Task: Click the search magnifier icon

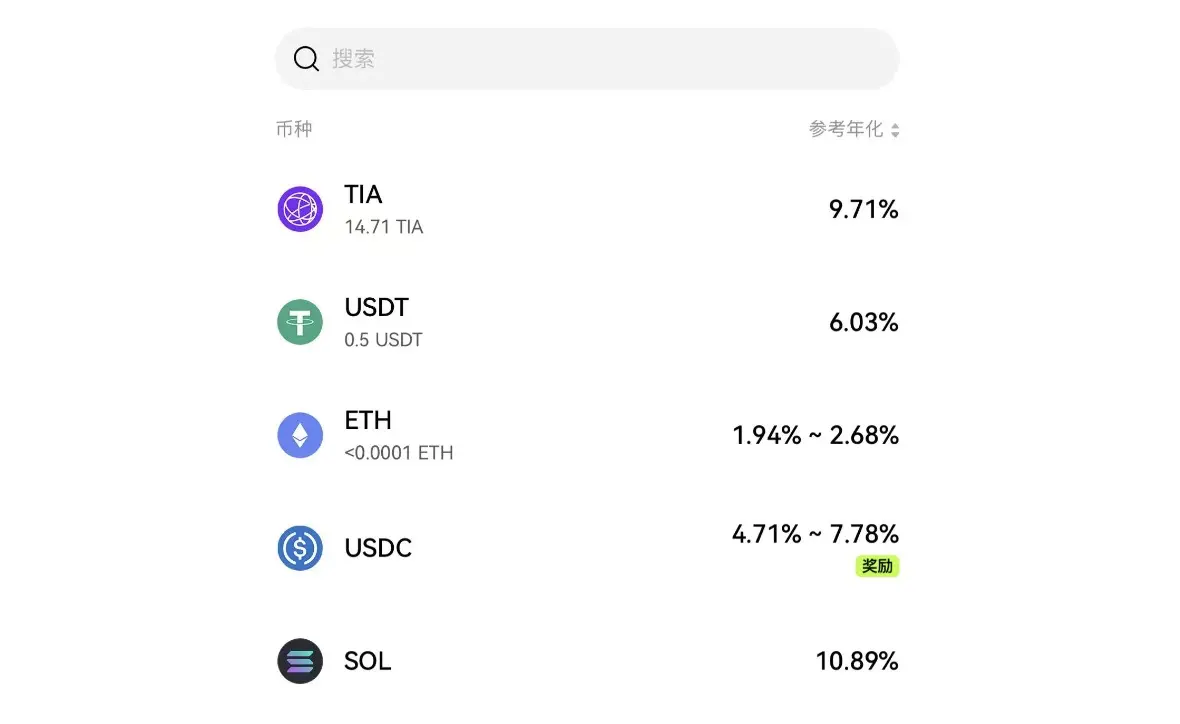Action: point(306,59)
